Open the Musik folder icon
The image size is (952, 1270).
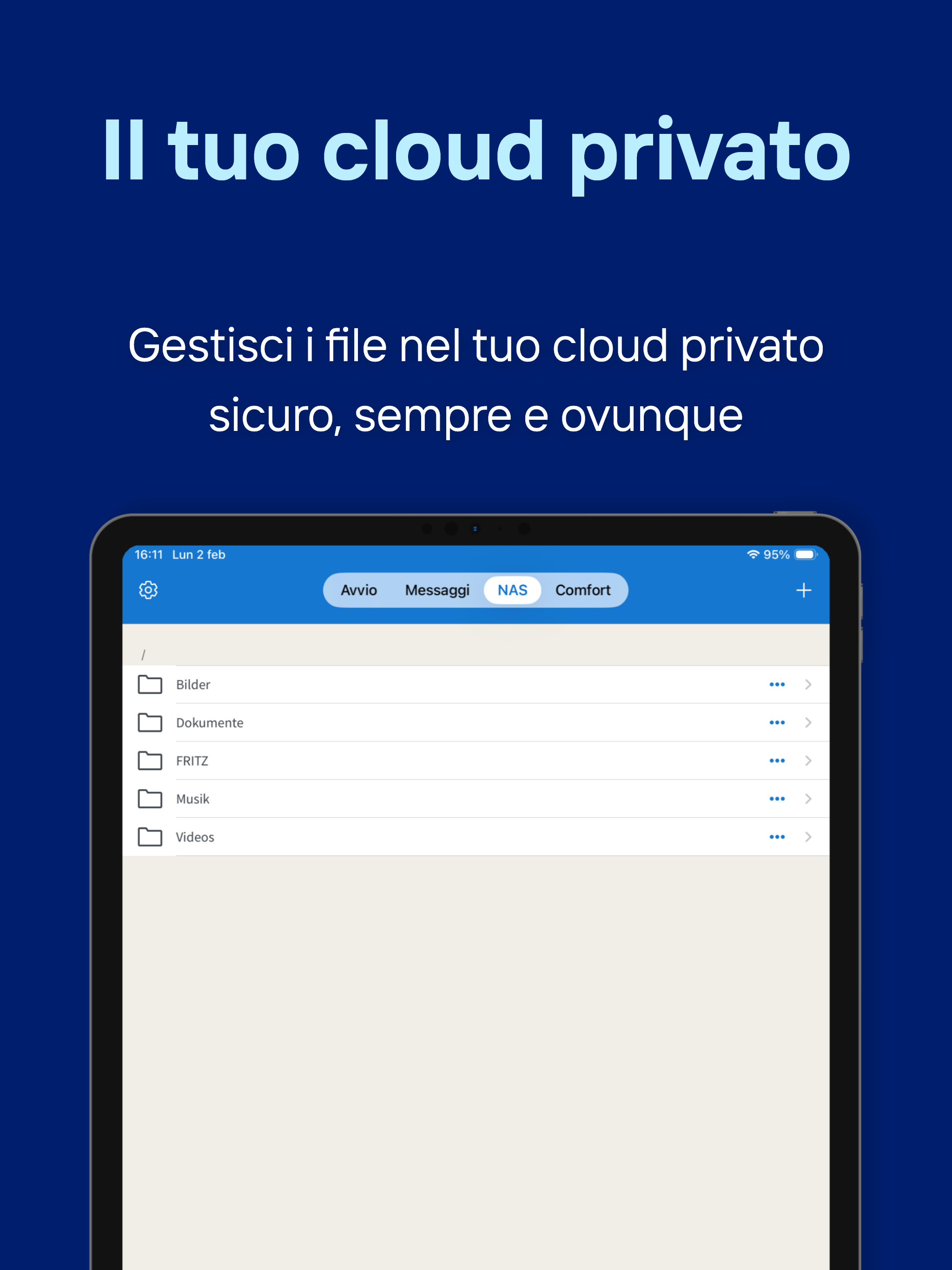[151, 799]
